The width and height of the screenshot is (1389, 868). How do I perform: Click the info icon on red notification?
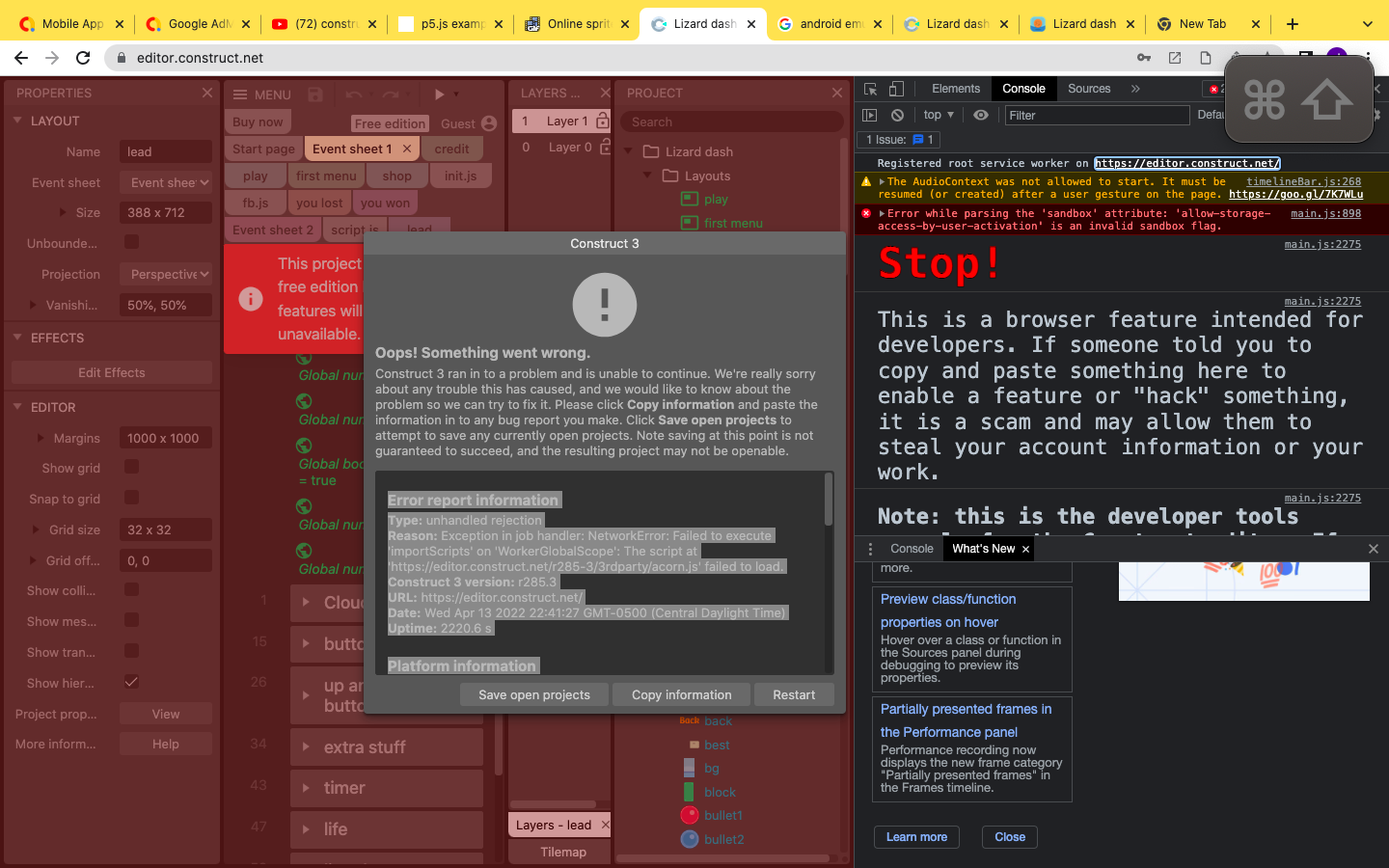coord(251,299)
